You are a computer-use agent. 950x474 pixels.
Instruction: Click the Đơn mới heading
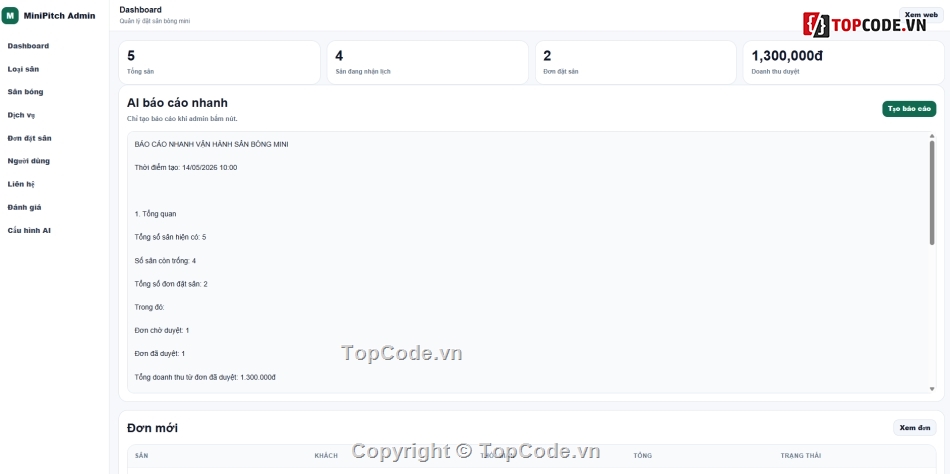pyautogui.click(x=153, y=429)
